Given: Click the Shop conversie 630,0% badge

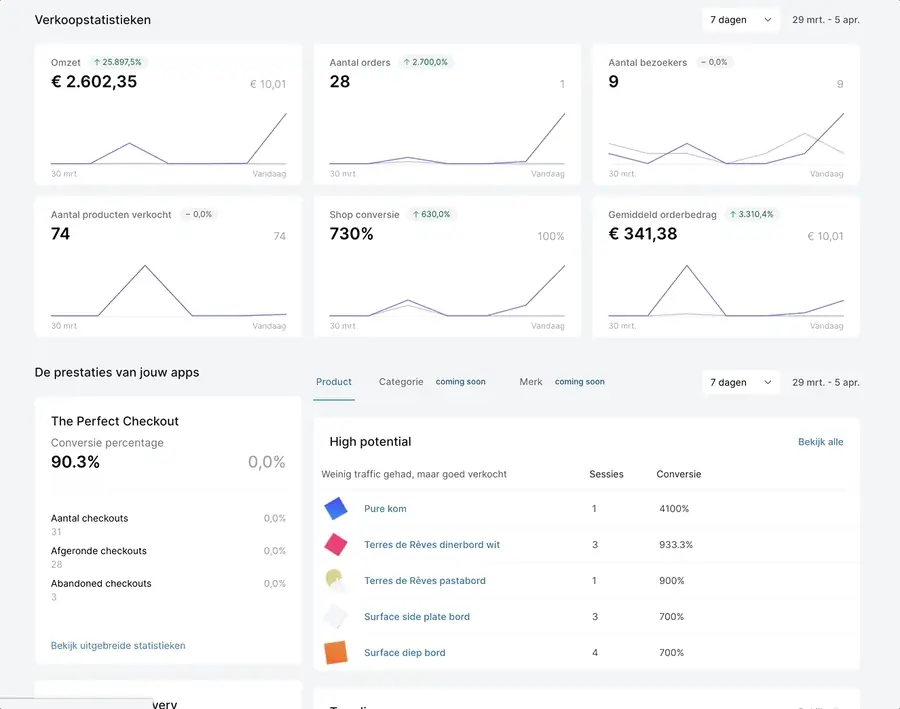Looking at the screenshot, I should coord(431,214).
